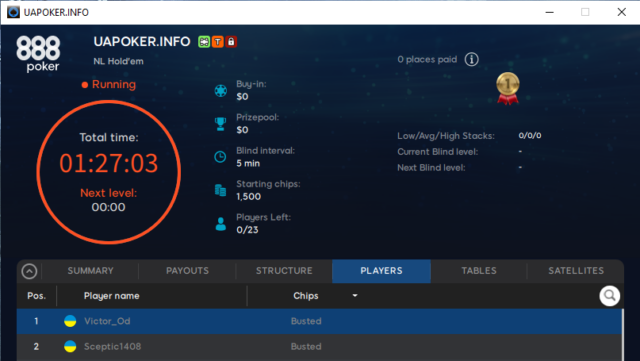This screenshot has width=640, height=361.
Task: Click the red lock private badge icon
Action: [231, 42]
